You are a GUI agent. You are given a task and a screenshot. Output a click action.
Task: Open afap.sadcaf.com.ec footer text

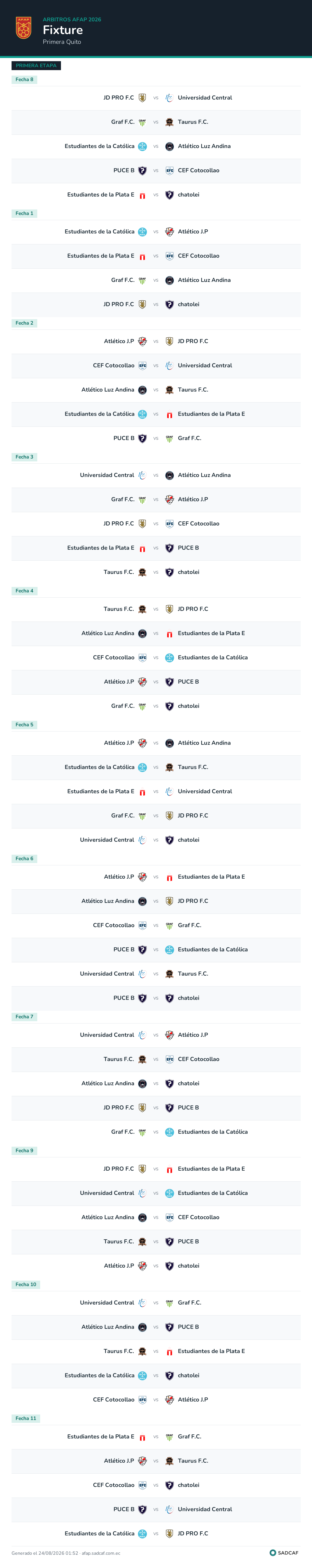[x=101, y=1553]
